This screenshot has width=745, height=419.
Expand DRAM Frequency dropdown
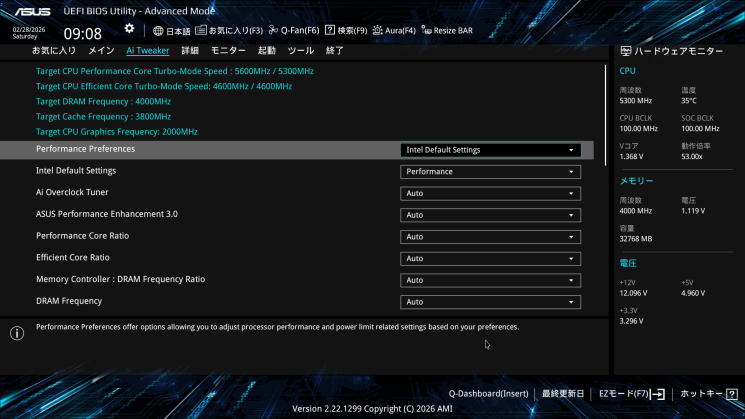point(490,302)
